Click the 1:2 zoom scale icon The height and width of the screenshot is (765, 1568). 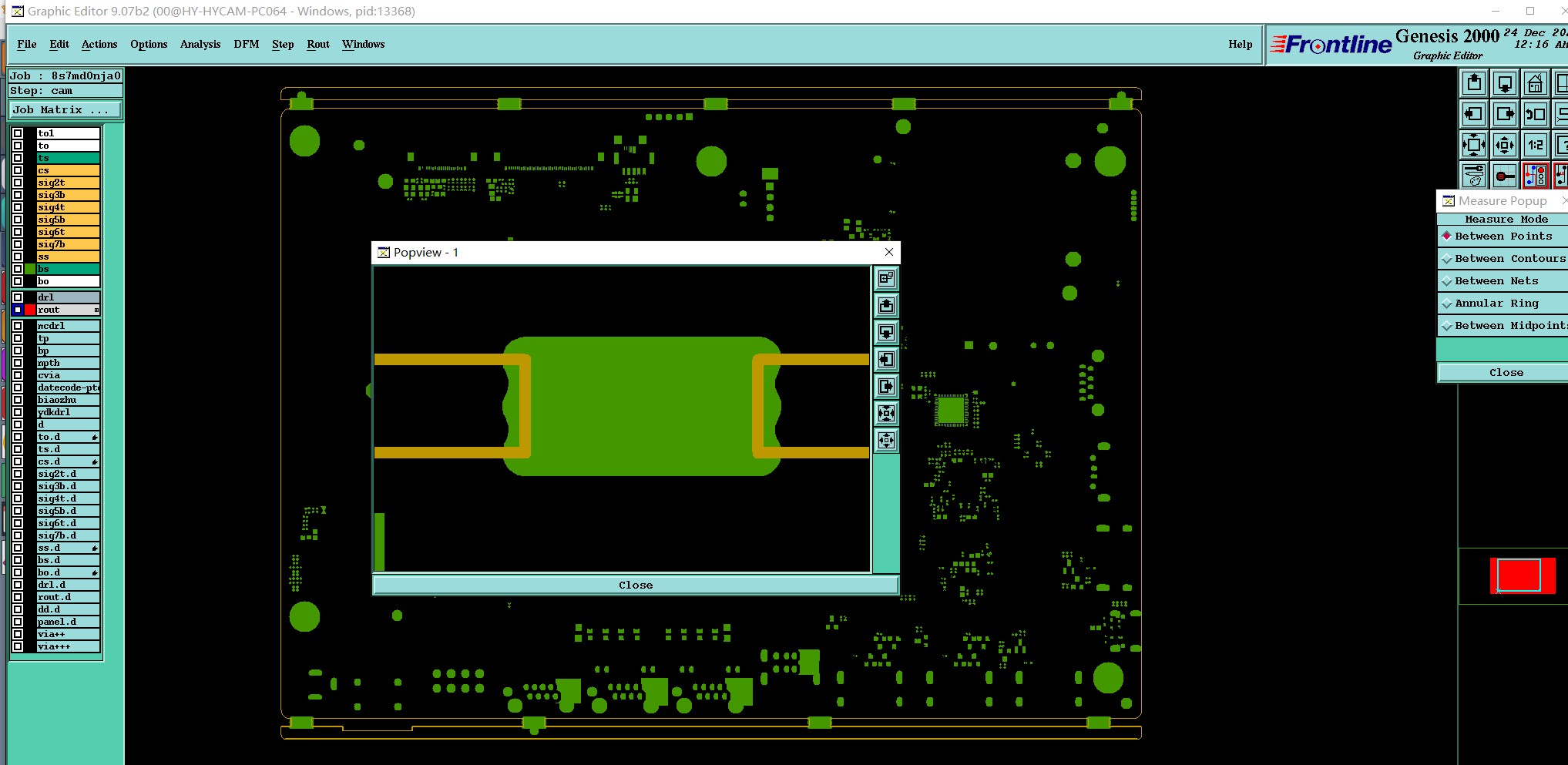(x=1535, y=145)
